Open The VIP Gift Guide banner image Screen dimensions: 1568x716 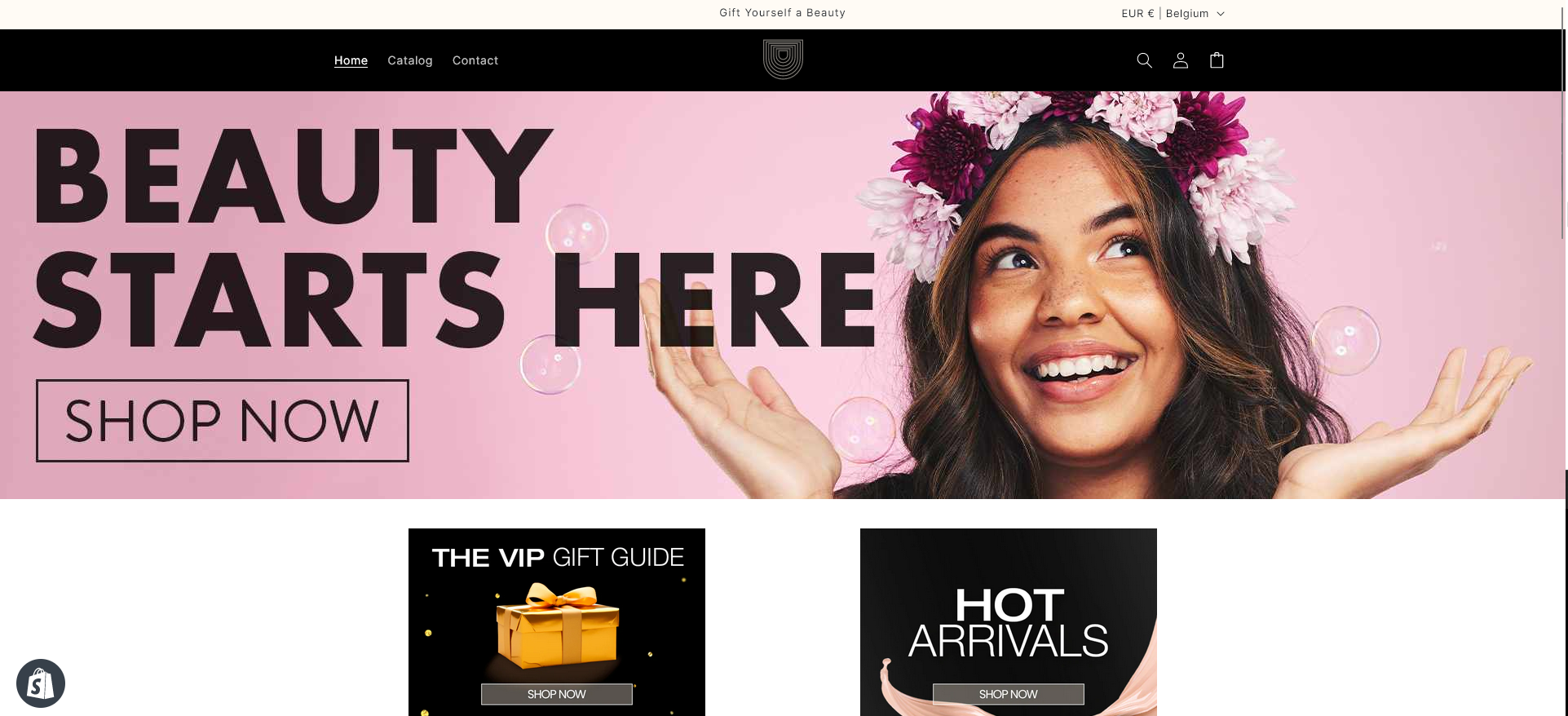tap(557, 622)
